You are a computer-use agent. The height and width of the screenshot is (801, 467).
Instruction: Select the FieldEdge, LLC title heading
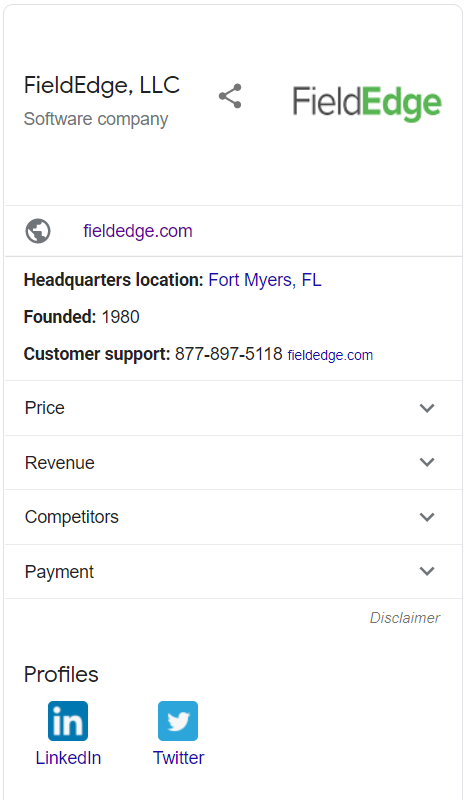[x=102, y=85]
